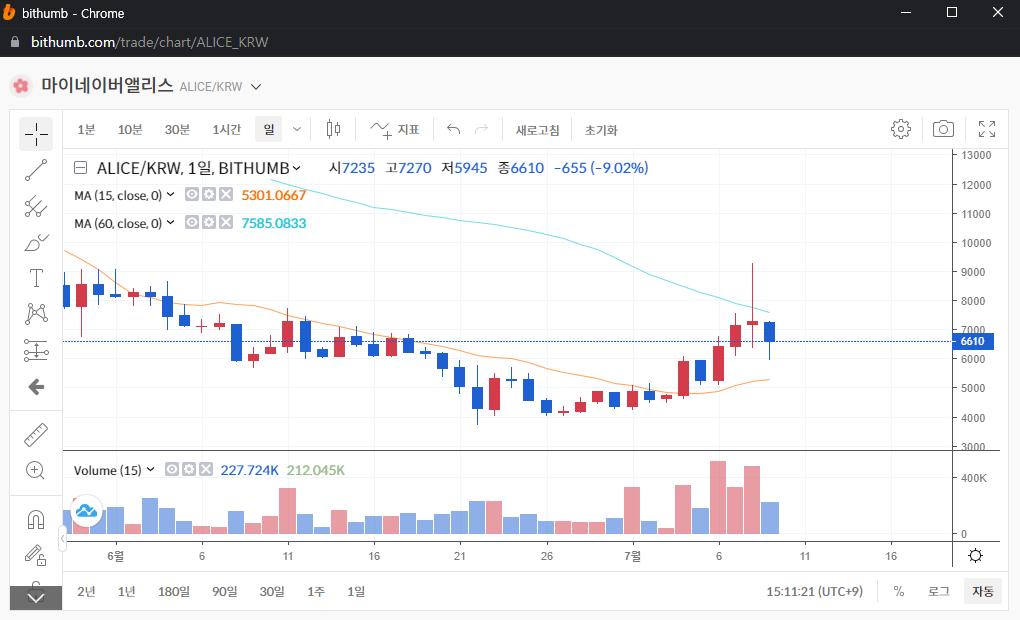Toggle the 자동 auto scale
Viewport: 1020px width, 620px height.
pos(982,591)
